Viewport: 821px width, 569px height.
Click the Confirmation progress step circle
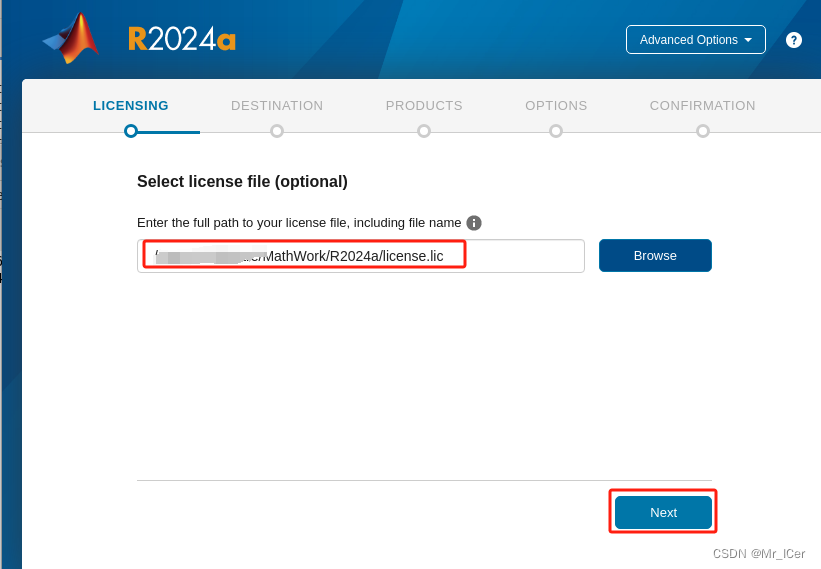(x=703, y=131)
